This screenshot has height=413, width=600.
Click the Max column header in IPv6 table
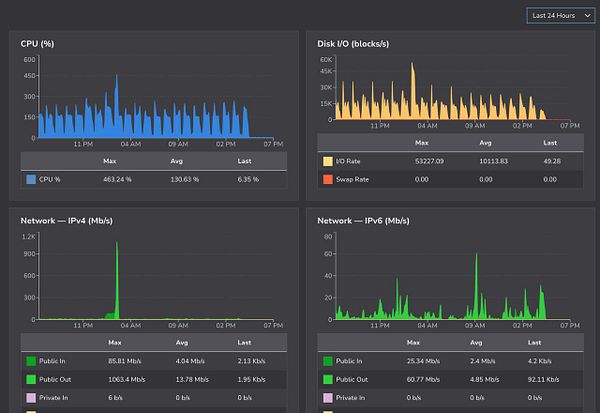click(x=413, y=343)
